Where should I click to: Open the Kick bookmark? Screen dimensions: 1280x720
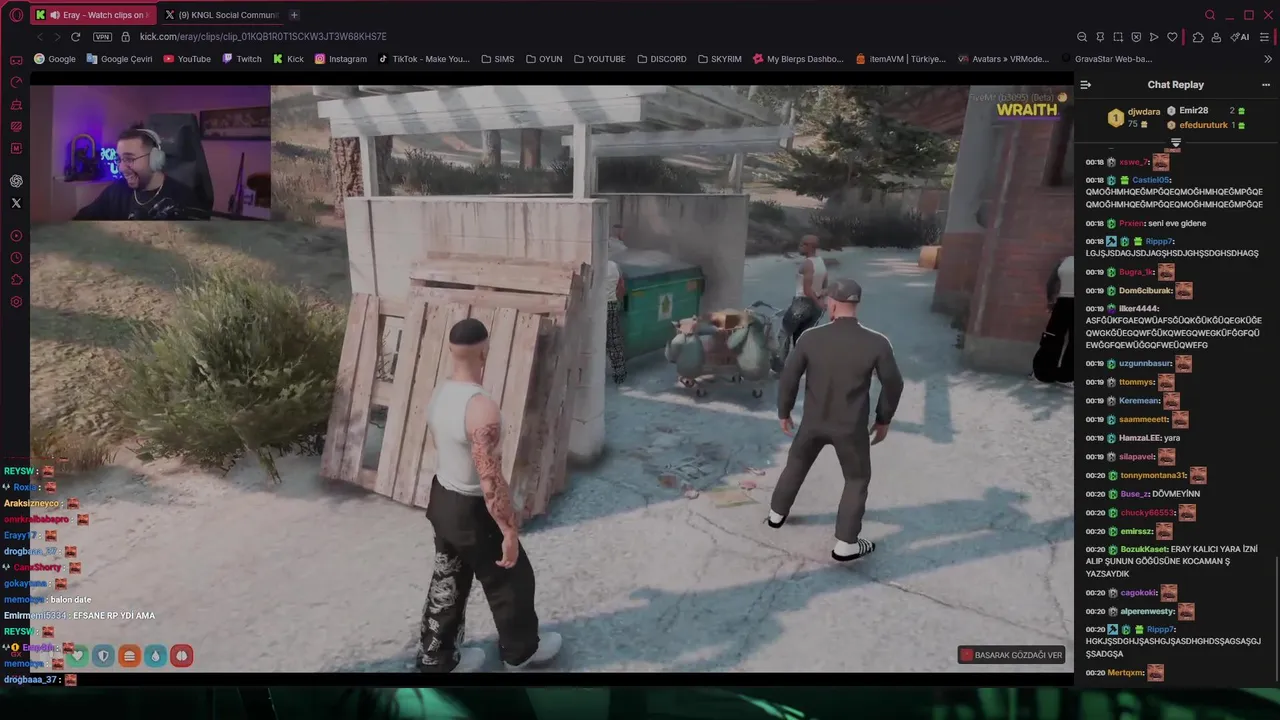pyautogui.click(x=287, y=59)
